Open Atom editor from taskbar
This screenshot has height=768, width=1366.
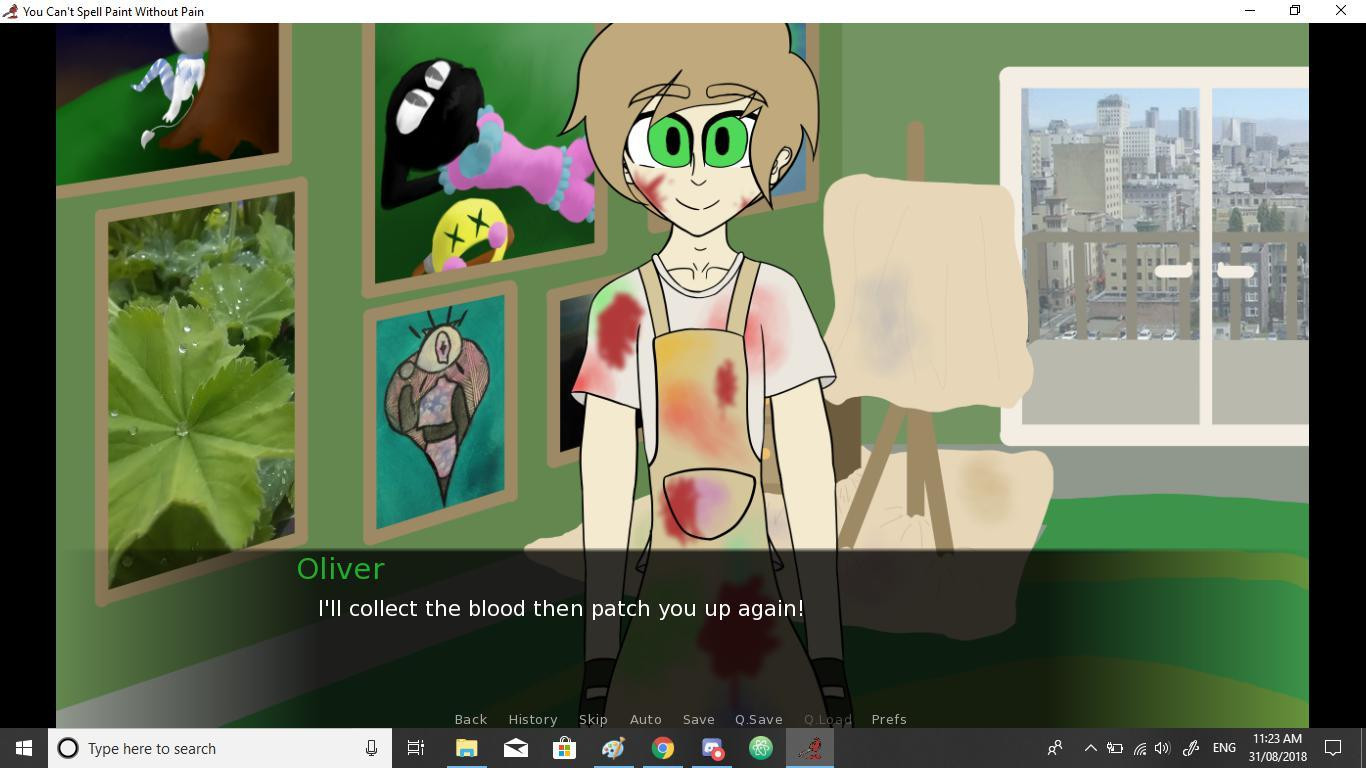click(x=761, y=748)
